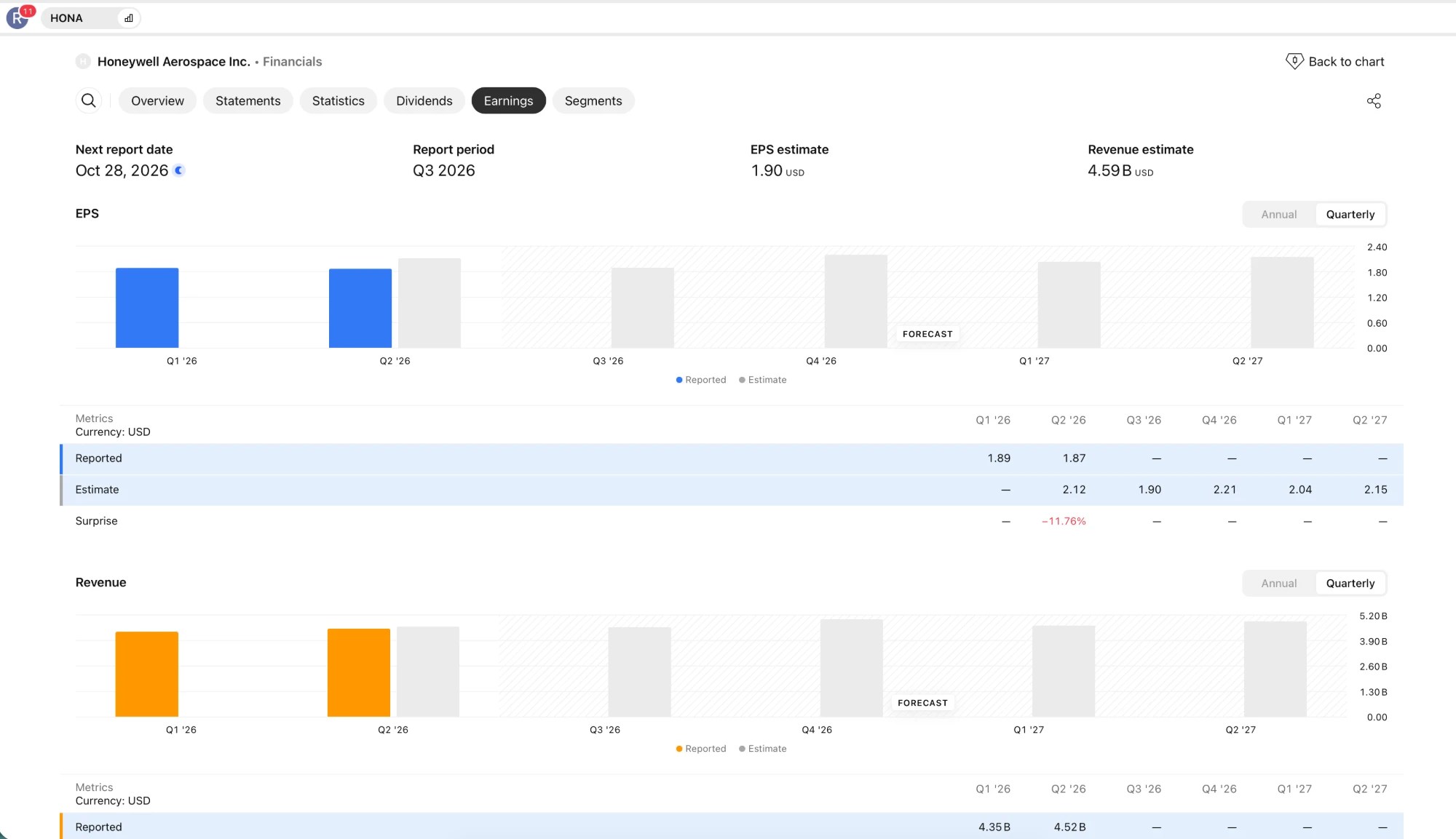Select Quarterly for the Revenue chart

pyautogui.click(x=1350, y=584)
